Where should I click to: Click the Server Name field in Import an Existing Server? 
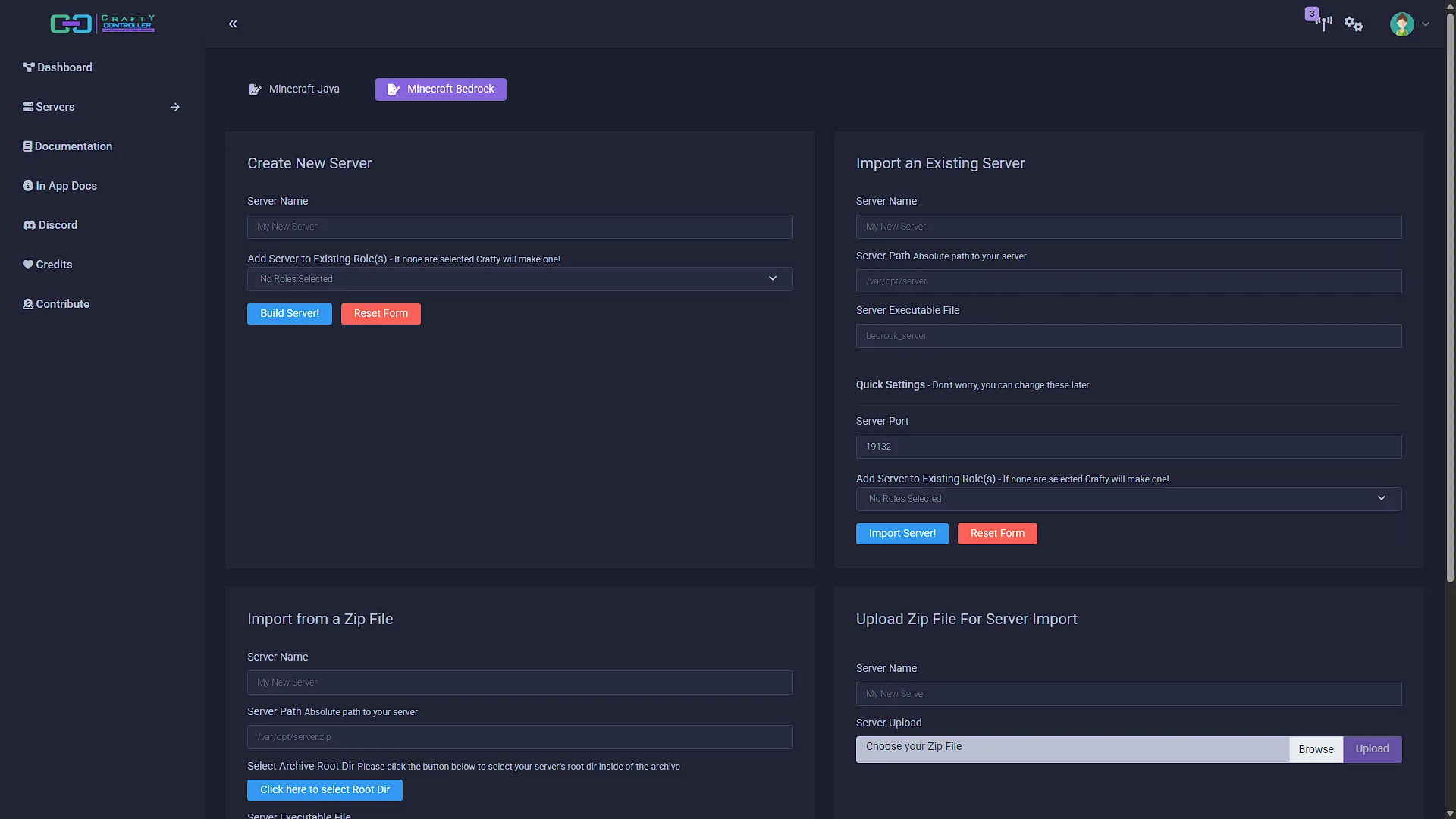(1128, 227)
